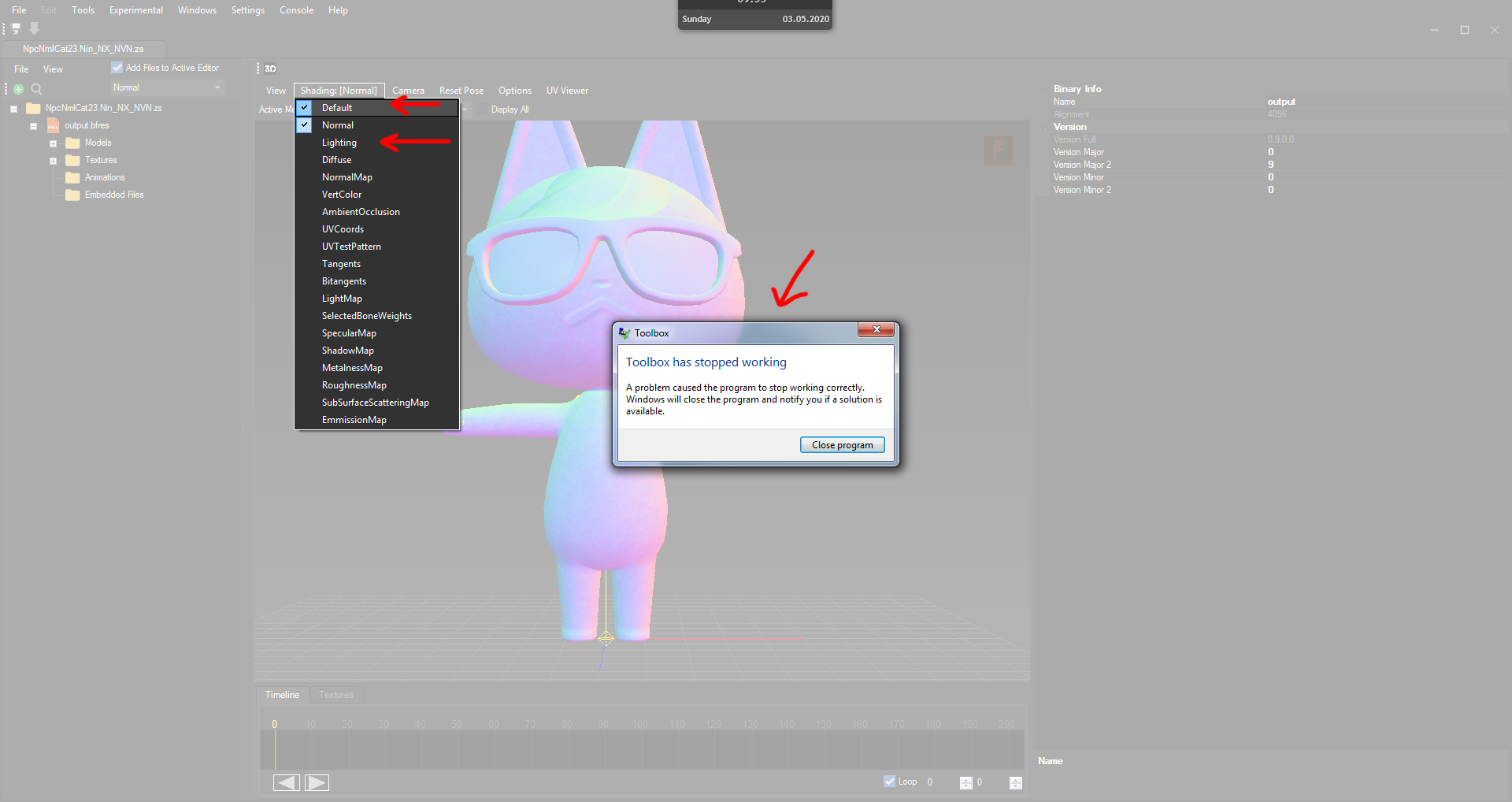
Task: Click the Animations folder icon
Action: (x=72, y=177)
